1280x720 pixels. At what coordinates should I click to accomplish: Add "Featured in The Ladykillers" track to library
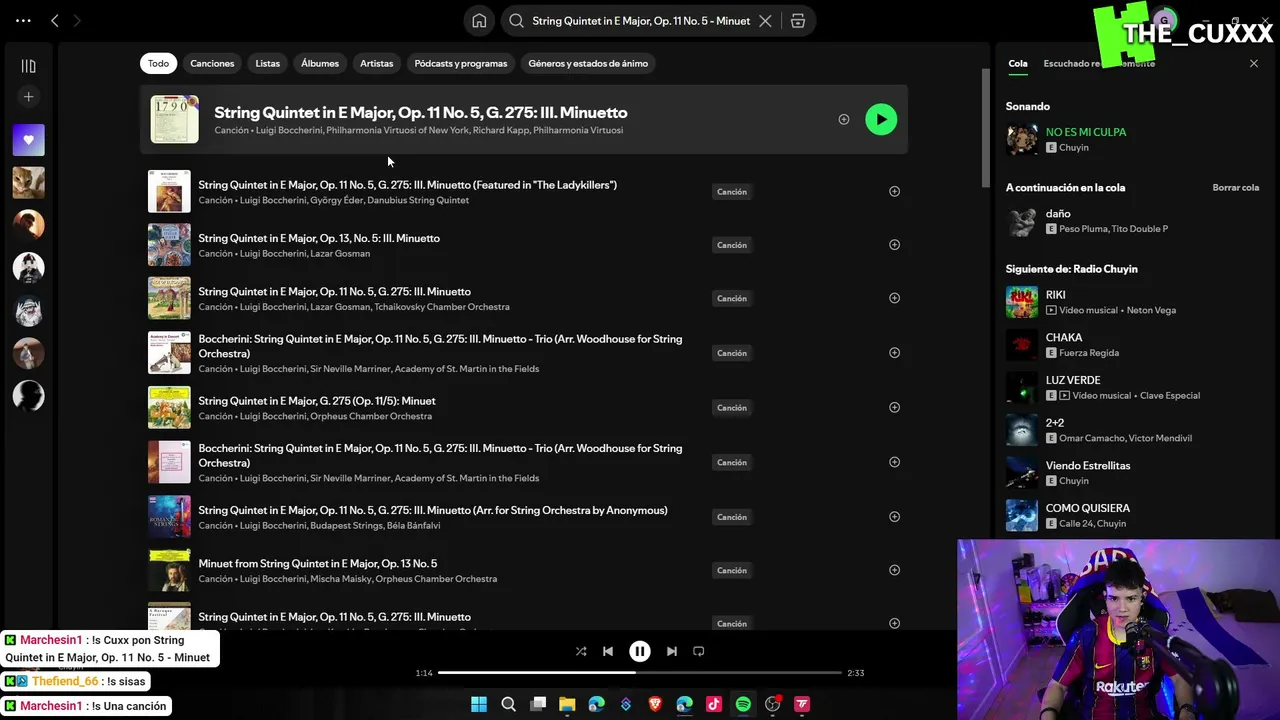pos(894,191)
